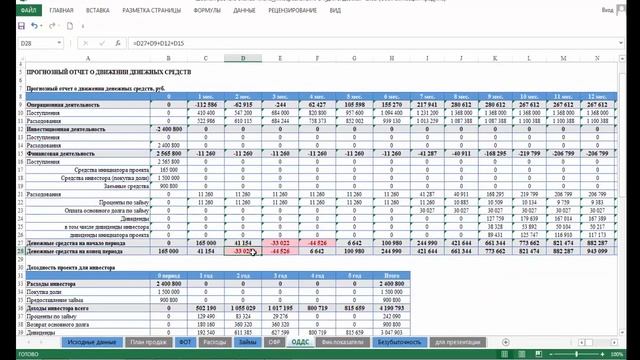The width and height of the screenshot is (640, 360).
Task: Switch to the ГЛАВНАЯ ribbon tab
Action: pyautogui.click(x=61, y=10)
